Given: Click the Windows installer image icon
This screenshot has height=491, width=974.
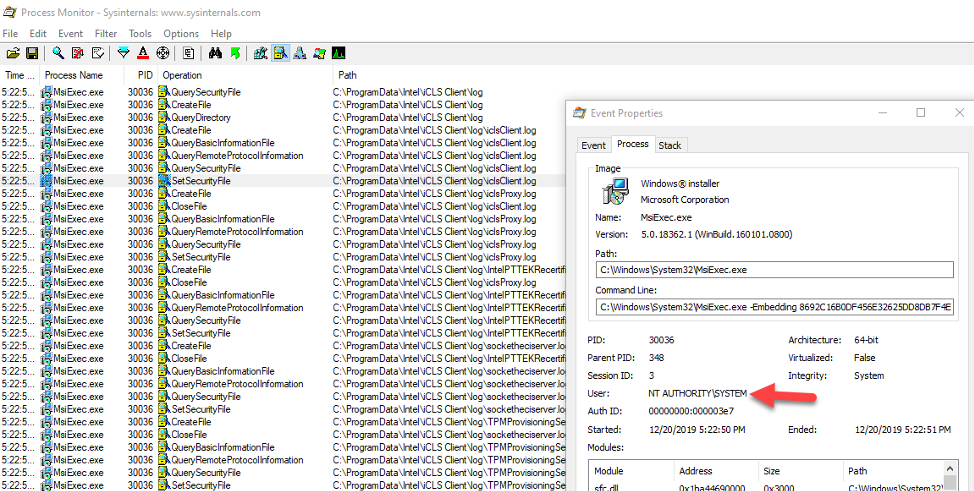Looking at the screenshot, I should (x=615, y=191).
